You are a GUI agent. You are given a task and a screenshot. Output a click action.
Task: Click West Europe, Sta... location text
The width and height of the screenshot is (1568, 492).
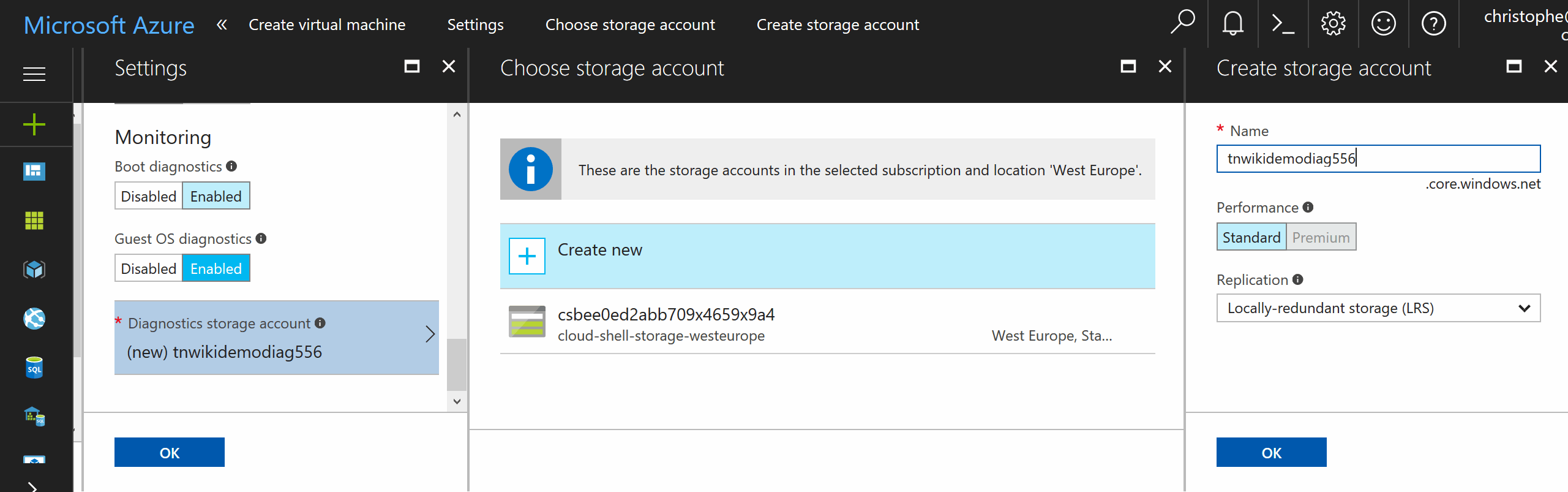pos(1052,336)
